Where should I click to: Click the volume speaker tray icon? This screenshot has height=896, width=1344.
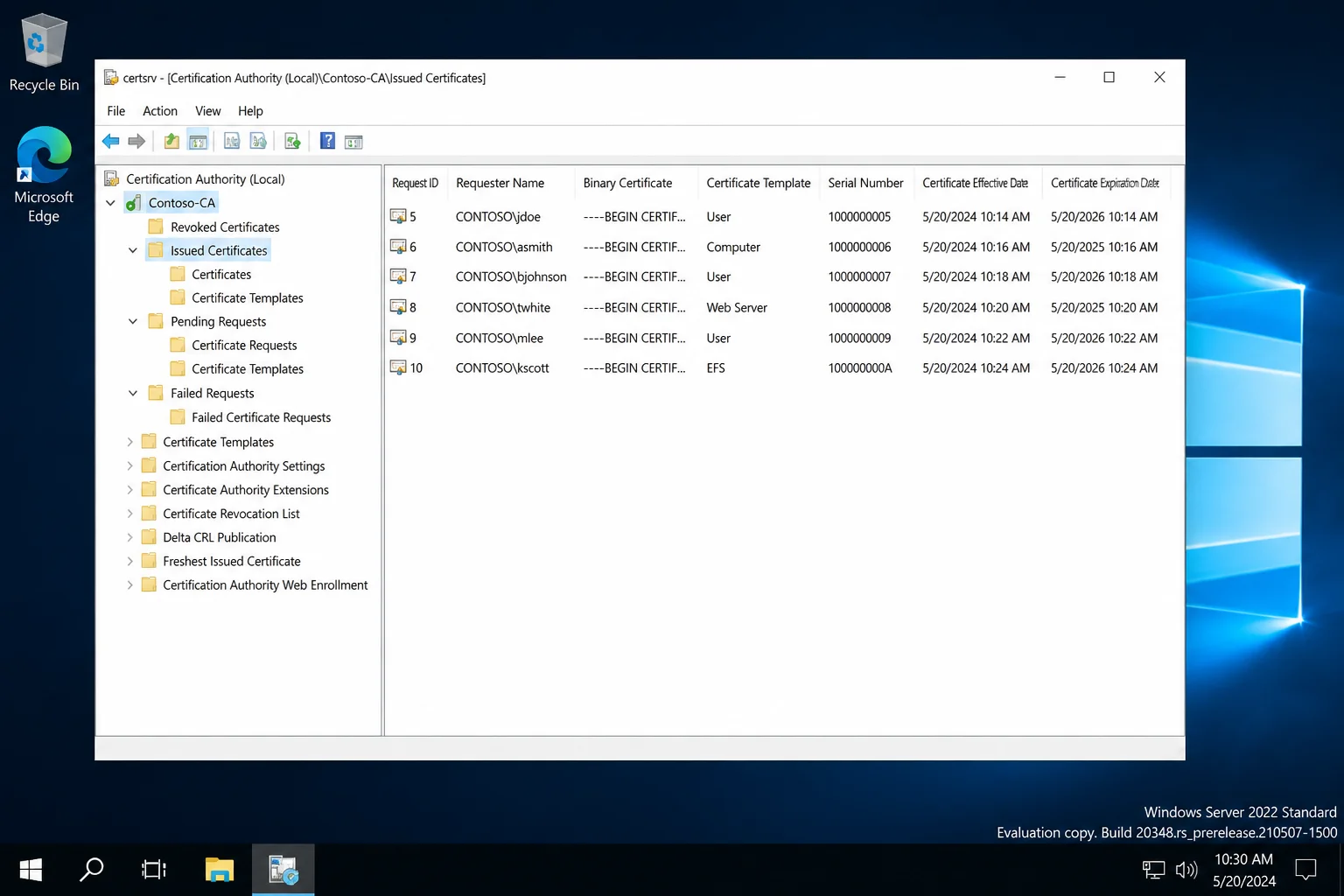(x=1186, y=870)
